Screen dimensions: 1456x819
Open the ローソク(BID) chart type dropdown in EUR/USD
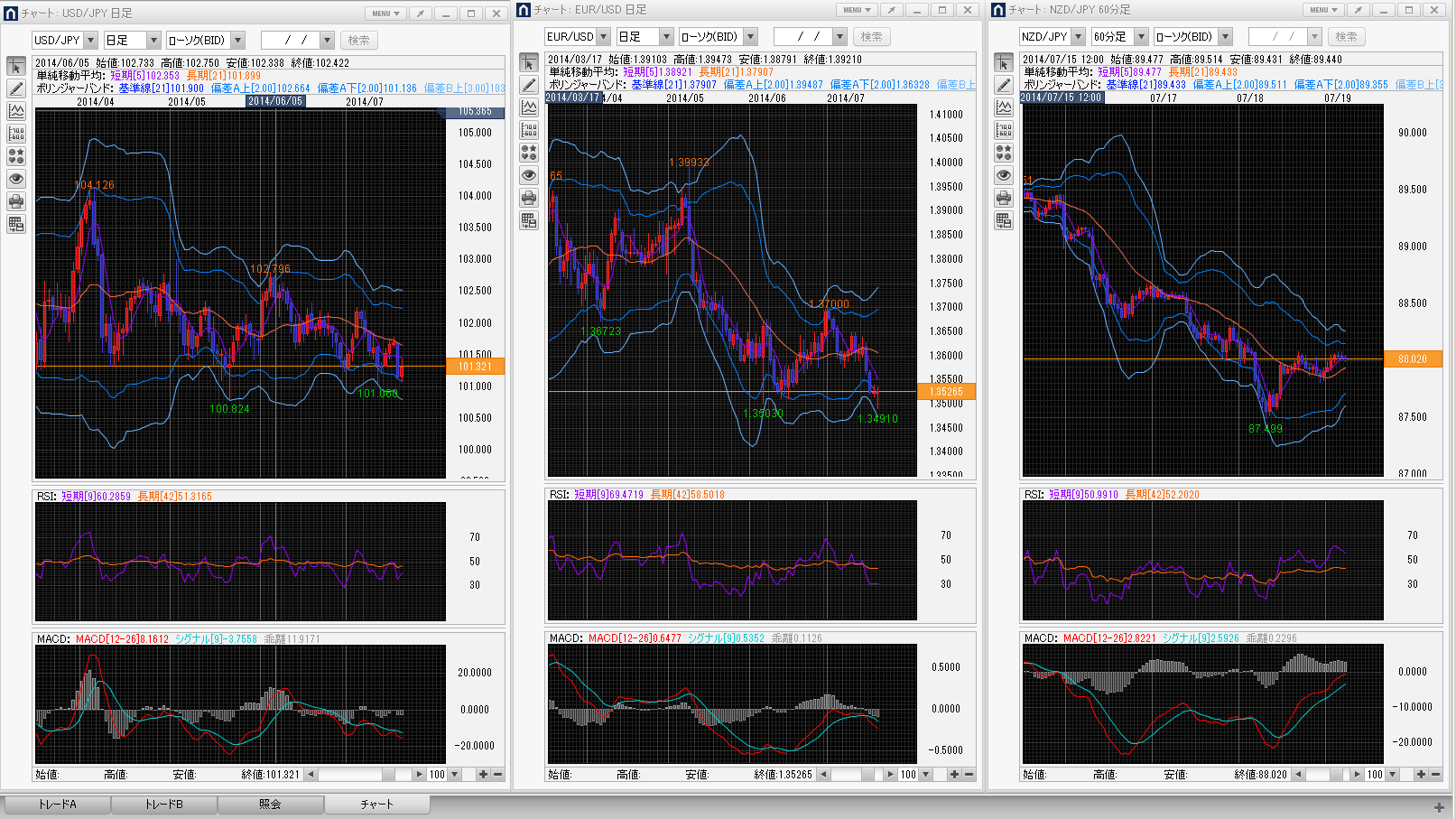[x=750, y=37]
